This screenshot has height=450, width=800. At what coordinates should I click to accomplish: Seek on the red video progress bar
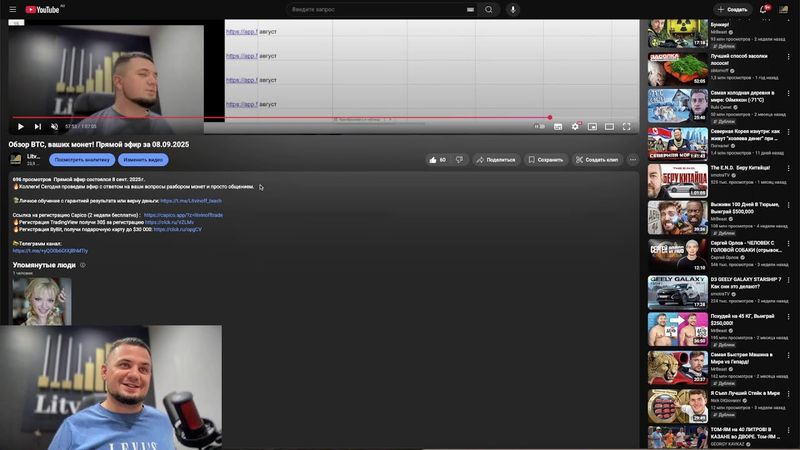(300, 117)
